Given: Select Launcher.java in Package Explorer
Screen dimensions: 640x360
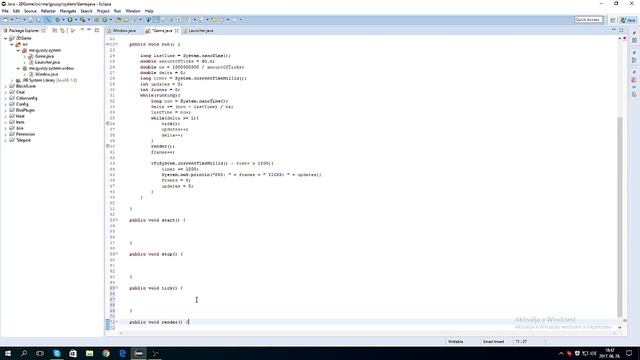Looking at the screenshot, I should point(47,62).
